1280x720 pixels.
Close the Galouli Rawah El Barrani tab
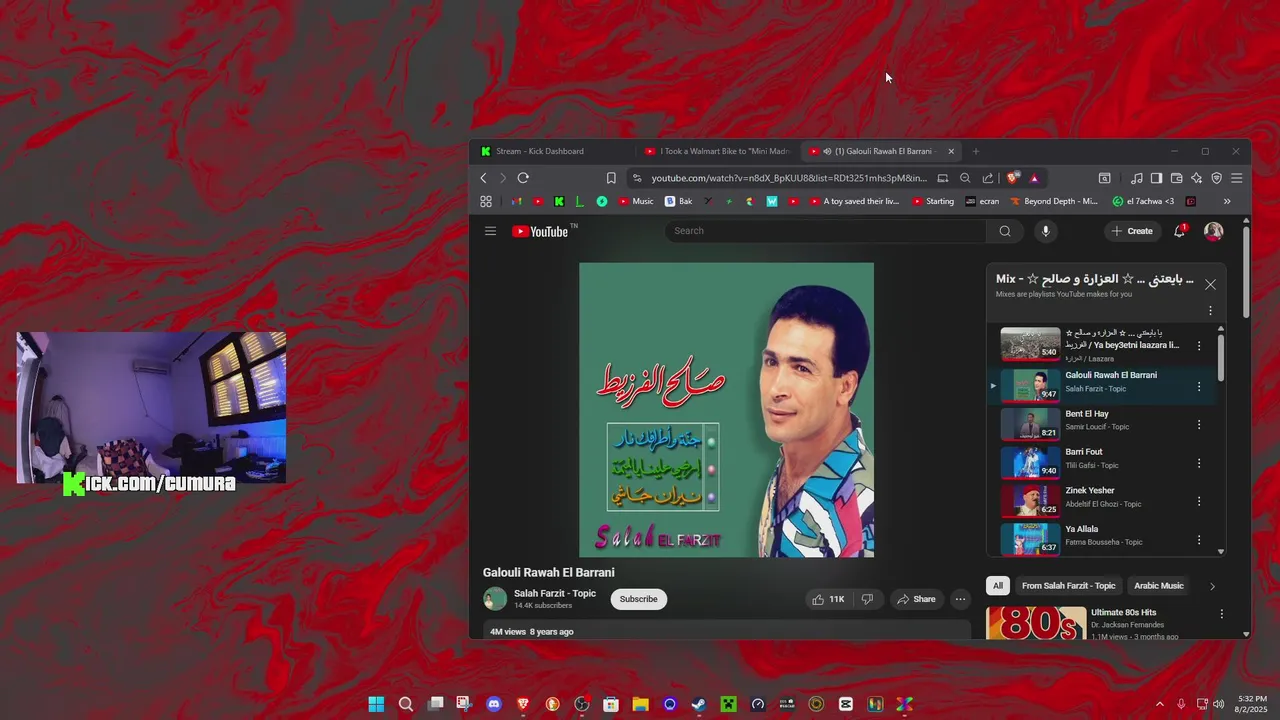951,151
